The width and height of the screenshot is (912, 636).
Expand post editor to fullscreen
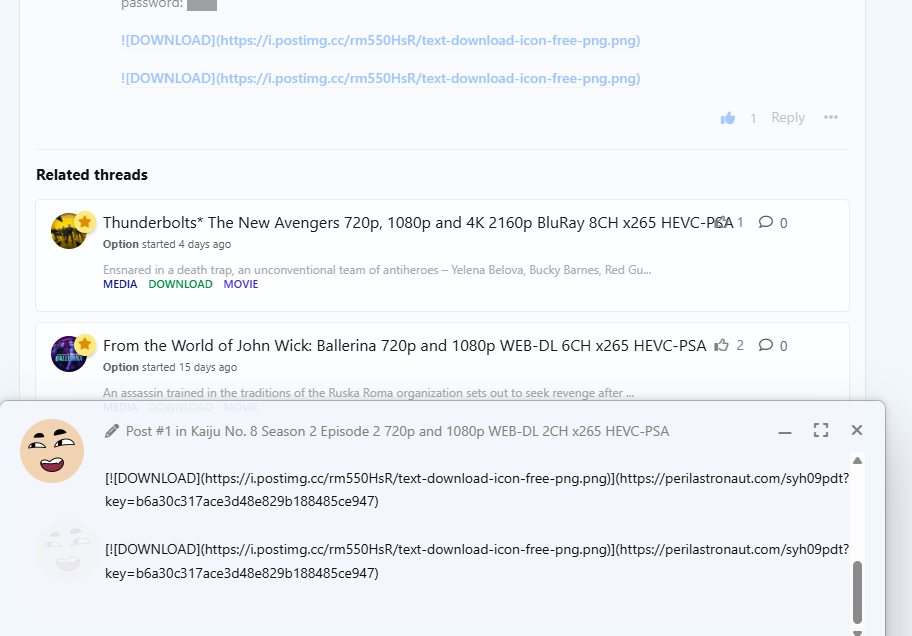pyautogui.click(x=821, y=430)
